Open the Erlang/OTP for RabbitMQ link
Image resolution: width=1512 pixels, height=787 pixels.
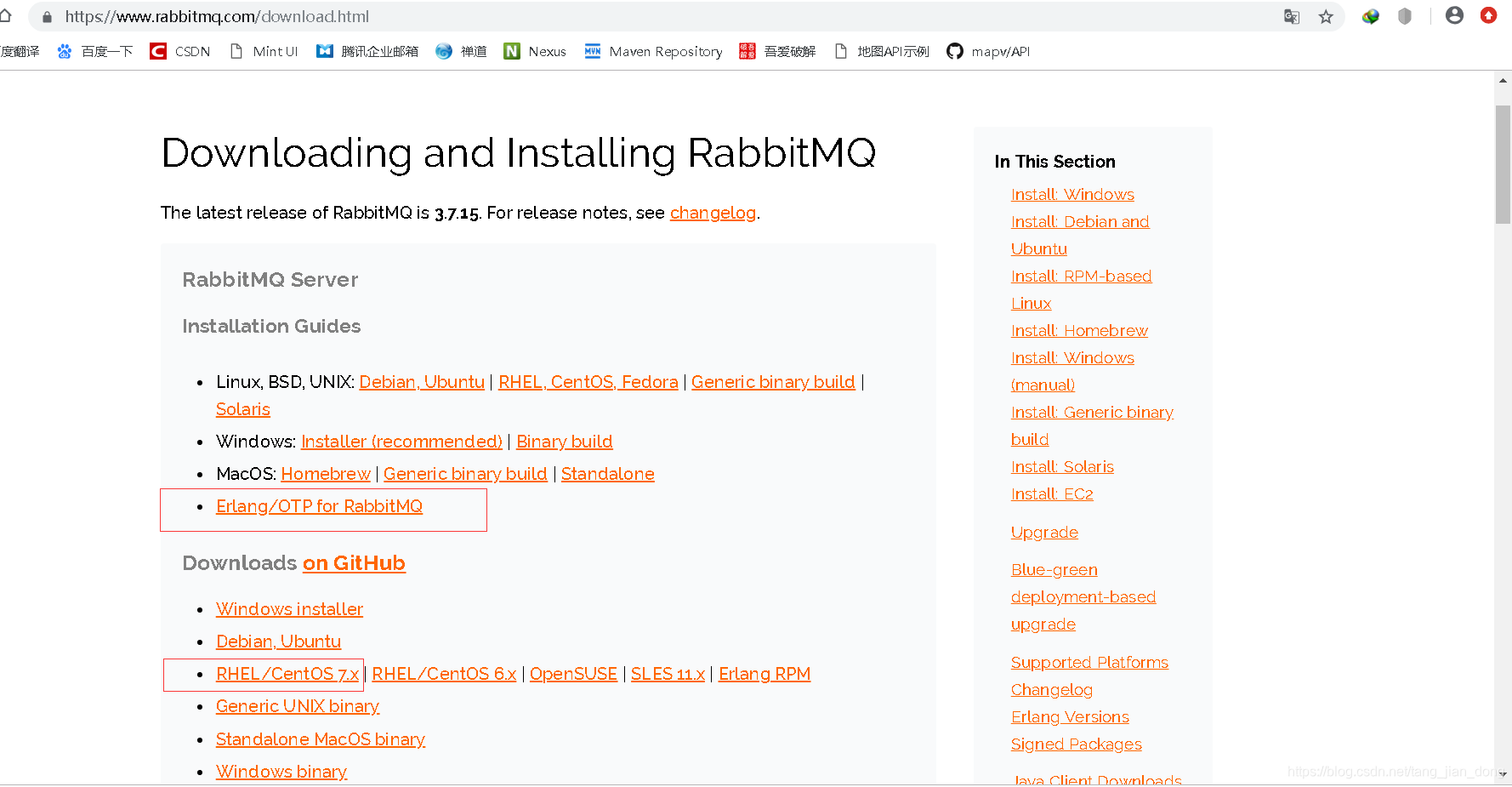tap(319, 506)
